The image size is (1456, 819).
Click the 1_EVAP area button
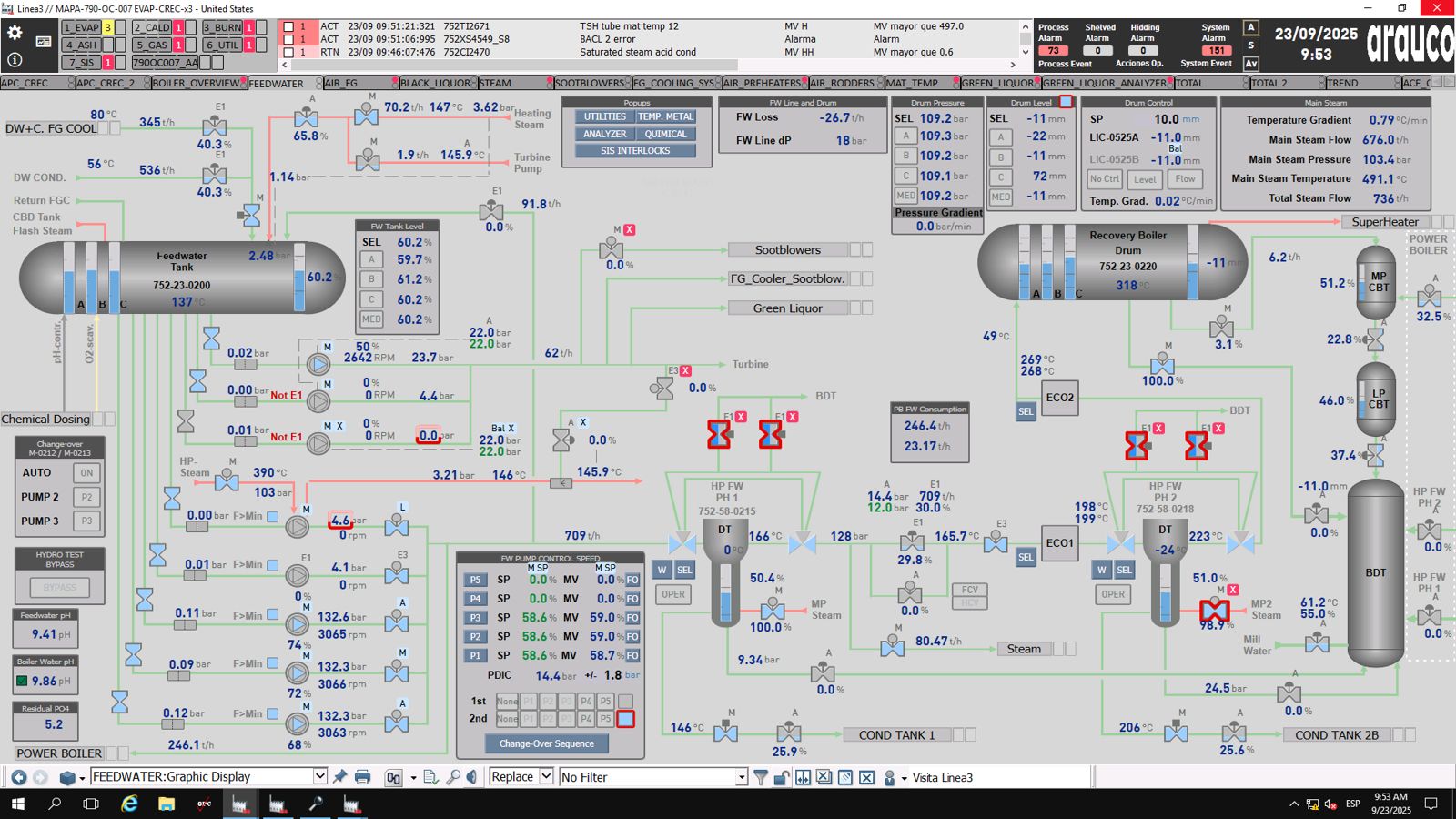pyautogui.click(x=81, y=27)
